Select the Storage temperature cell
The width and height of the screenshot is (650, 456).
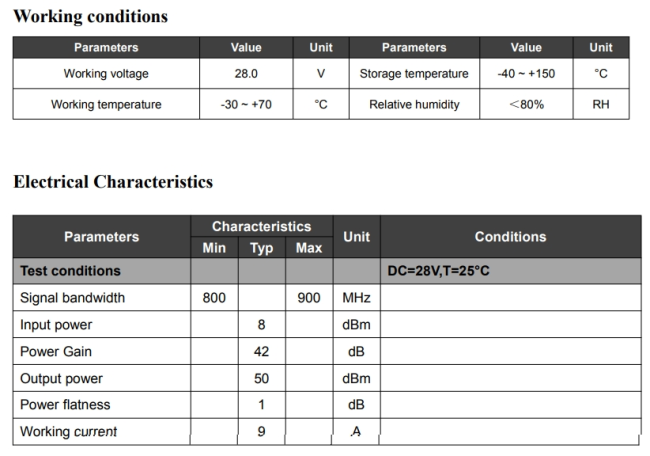(414, 74)
